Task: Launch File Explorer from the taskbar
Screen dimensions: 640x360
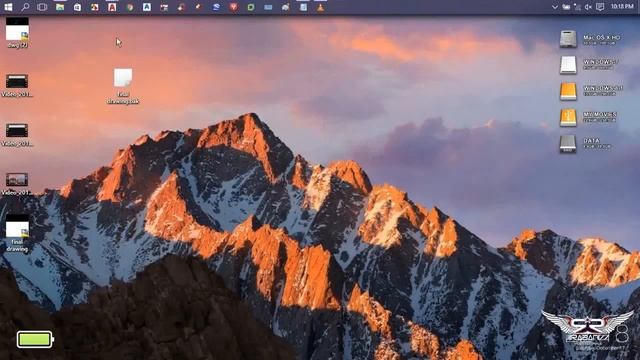Action: (60, 7)
